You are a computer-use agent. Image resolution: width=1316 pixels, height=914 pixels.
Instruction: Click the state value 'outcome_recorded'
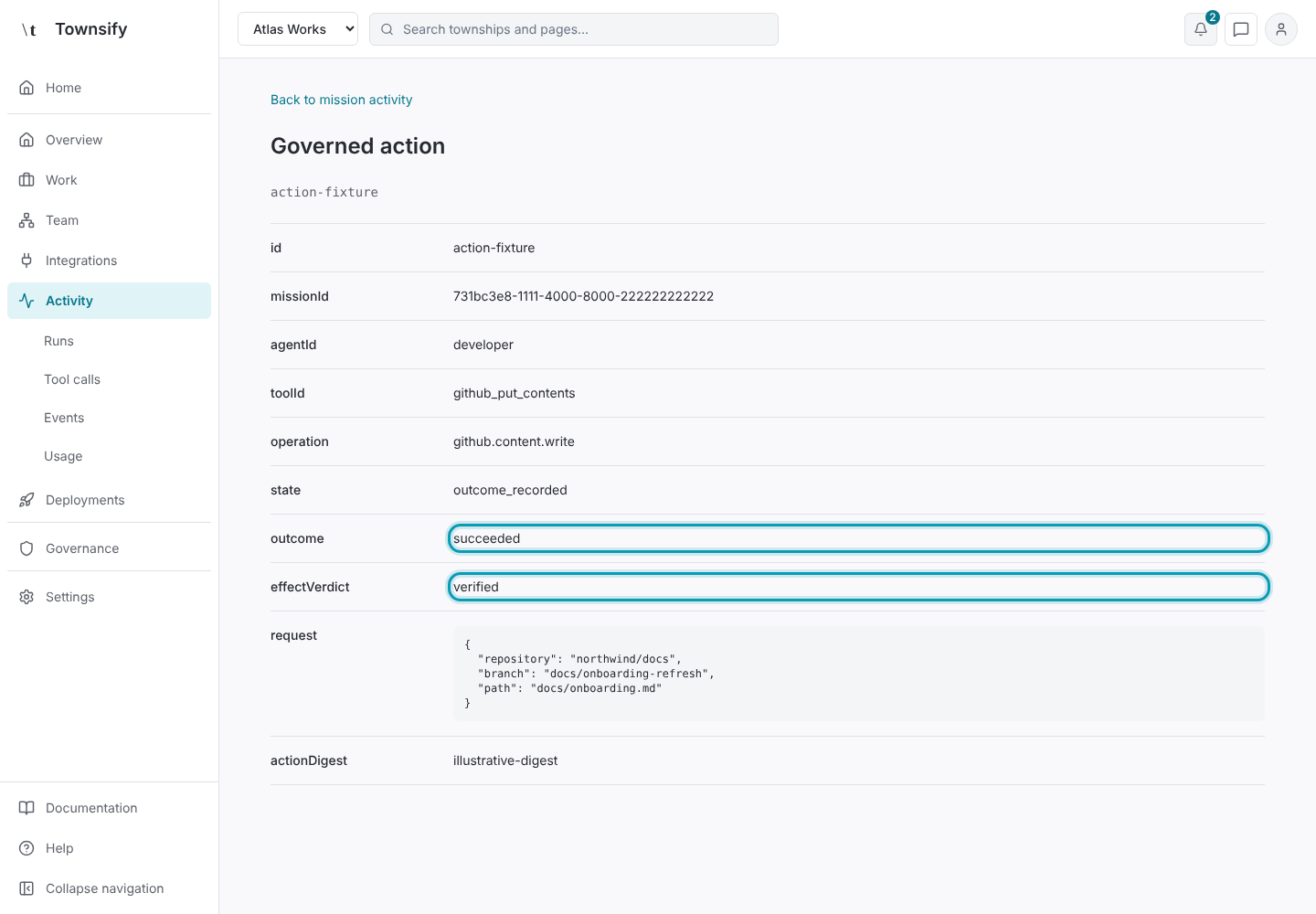click(510, 490)
